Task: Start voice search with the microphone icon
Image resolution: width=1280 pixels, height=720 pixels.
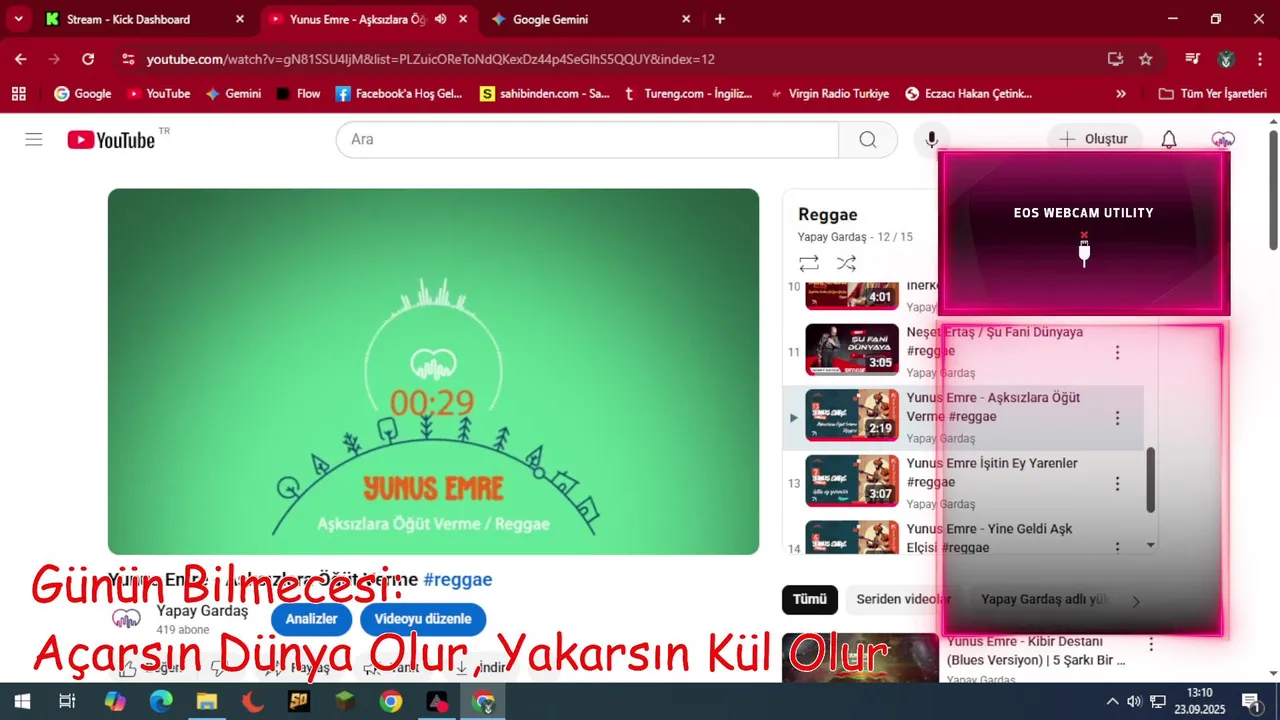Action: [x=931, y=139]
